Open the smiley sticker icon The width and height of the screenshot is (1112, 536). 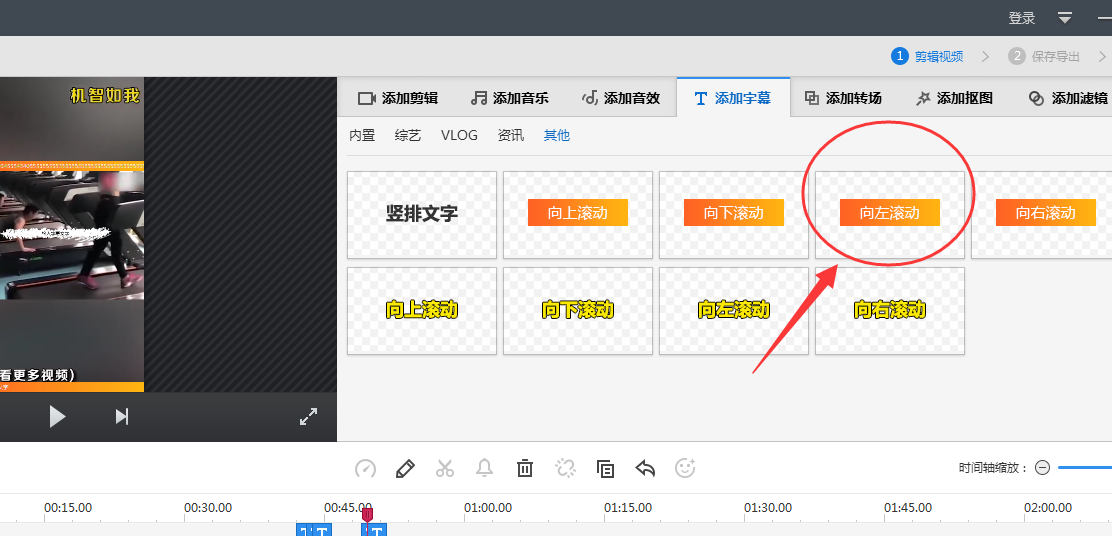(x=685, y=468)
